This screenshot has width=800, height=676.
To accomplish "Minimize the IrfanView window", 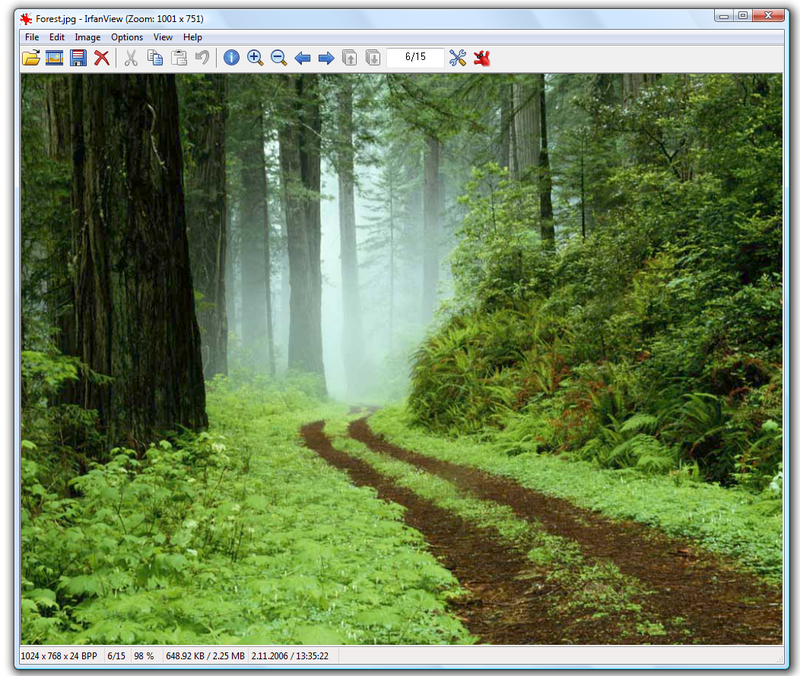I will (x=724, y=16).
